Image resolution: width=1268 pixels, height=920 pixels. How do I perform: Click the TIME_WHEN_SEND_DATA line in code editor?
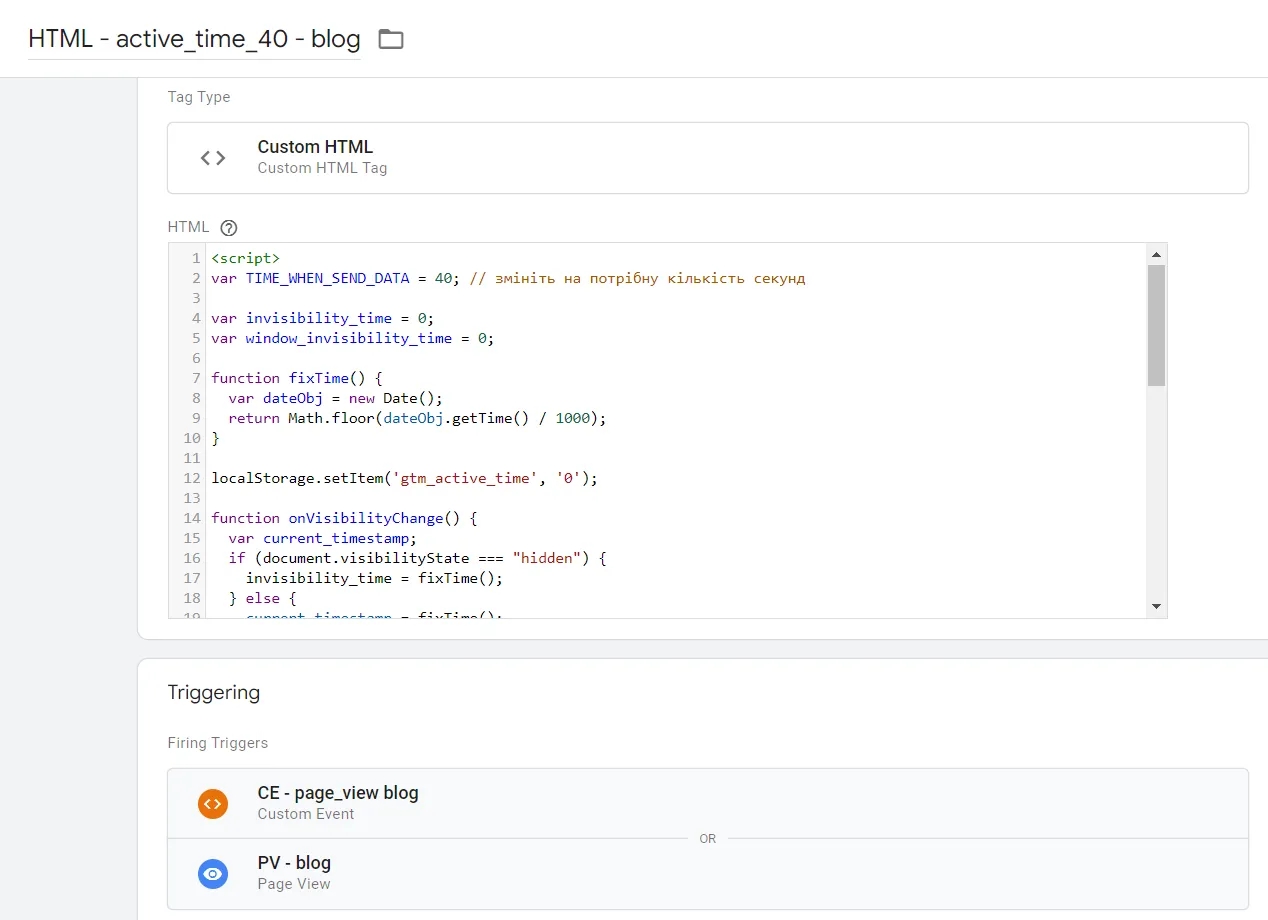(508, 278)
